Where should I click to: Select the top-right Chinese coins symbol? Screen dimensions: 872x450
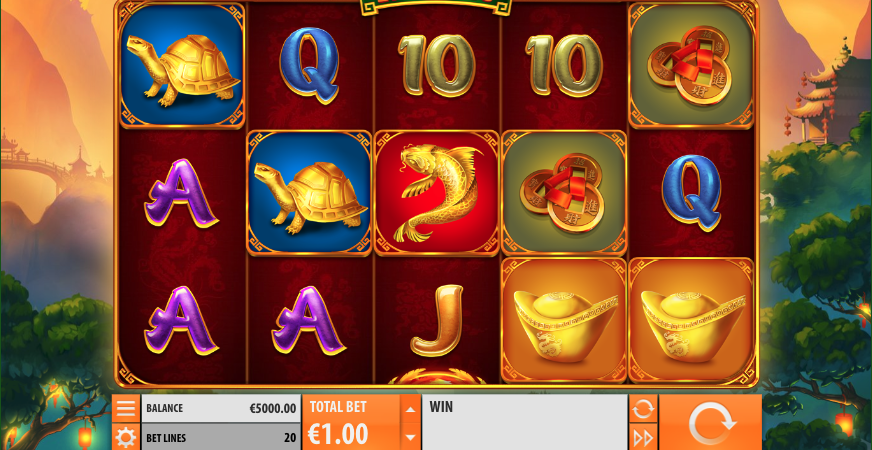691,66
